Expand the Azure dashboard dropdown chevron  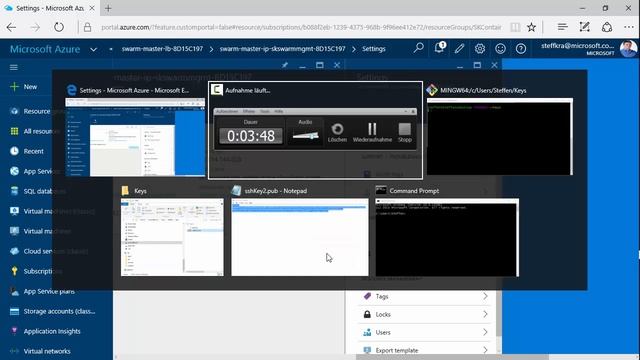(x=93, y=49)
